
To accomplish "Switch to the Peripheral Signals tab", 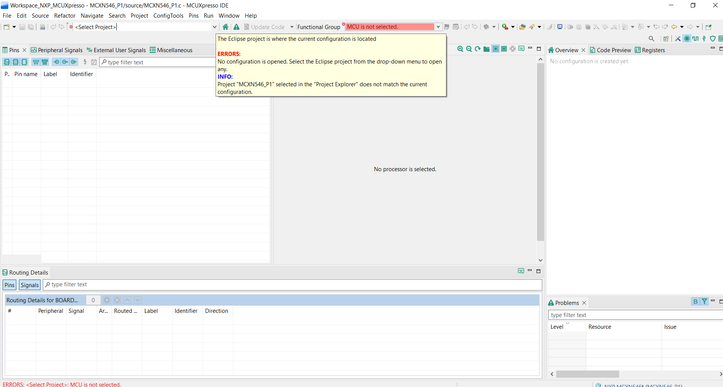I will [x=57, y=50].
